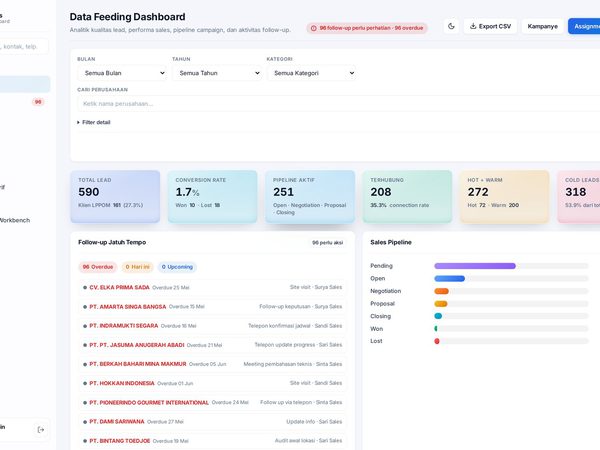Image resolution: width=600 pixels, height=450 pixels.
Task: Click the sidebar contact search field
Action: (24, 47)
